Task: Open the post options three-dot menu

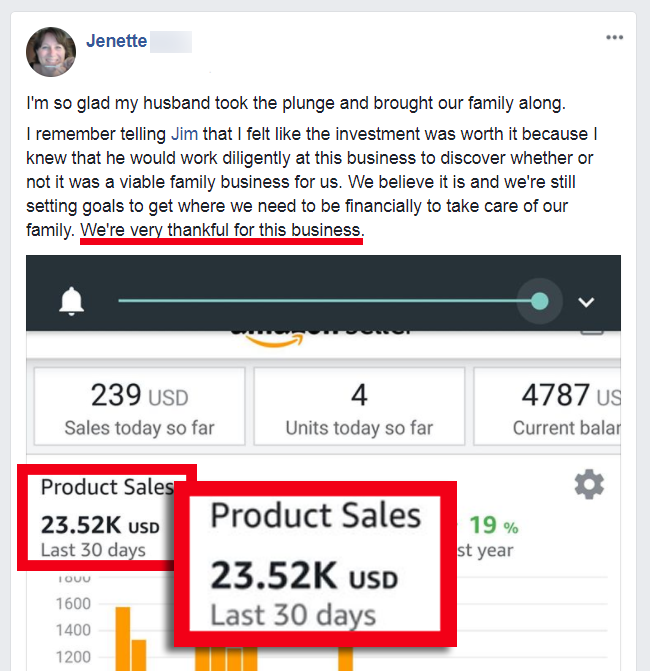Action: [614, 38]
